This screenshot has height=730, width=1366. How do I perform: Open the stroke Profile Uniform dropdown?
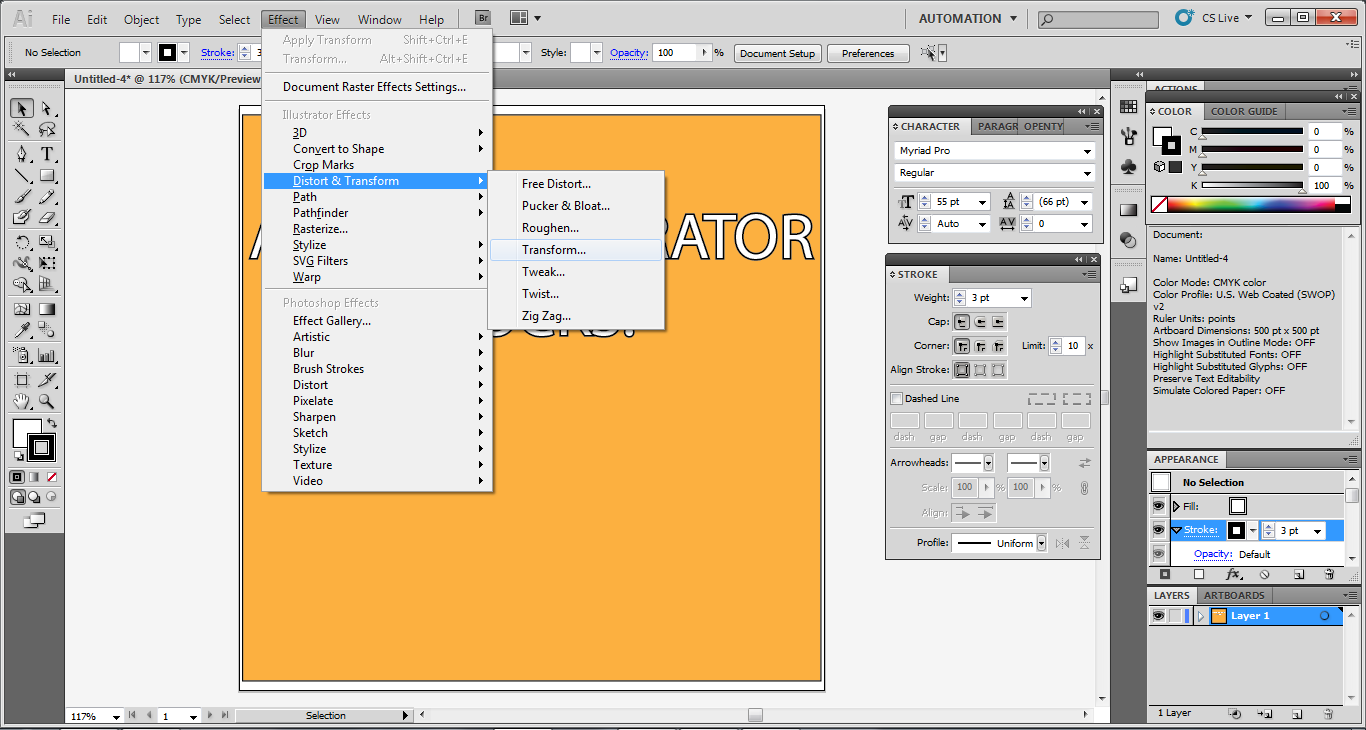[1041, 543]
